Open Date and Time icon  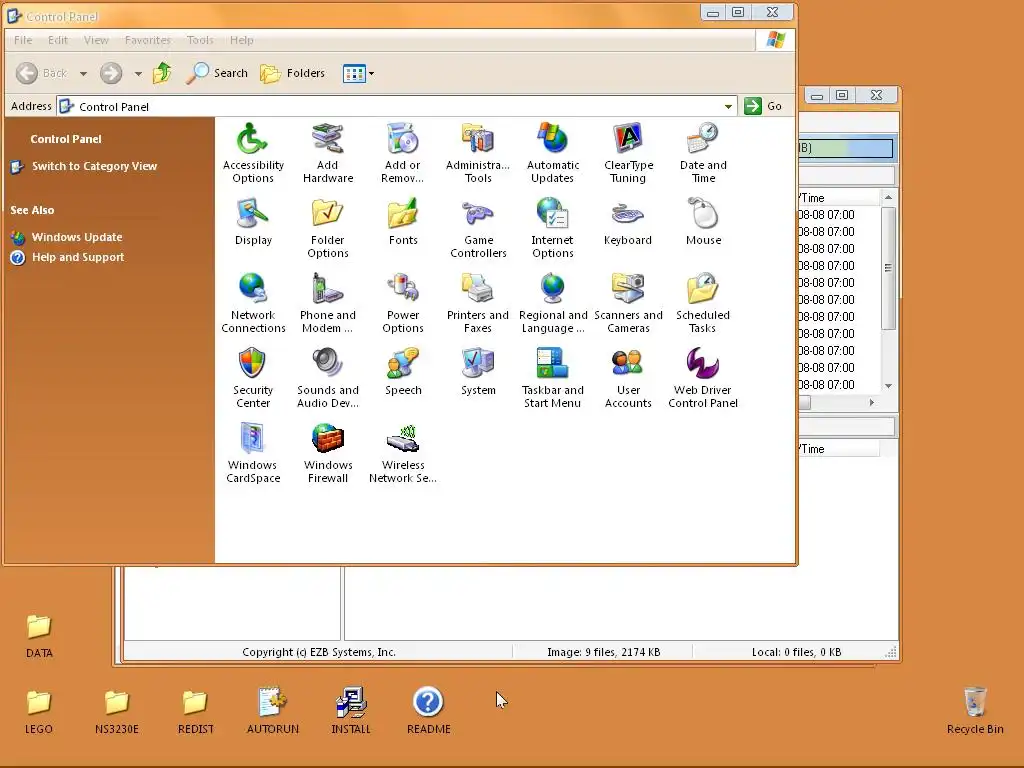703,153
